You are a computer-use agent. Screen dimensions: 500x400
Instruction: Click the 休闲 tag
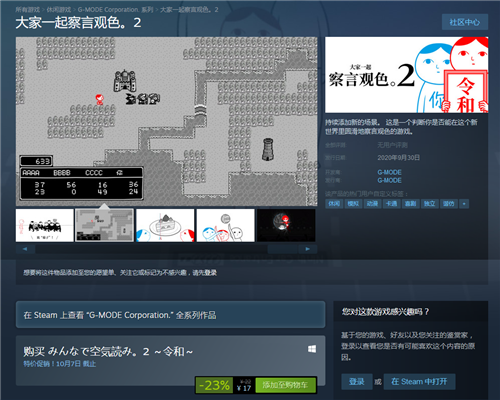334,204
